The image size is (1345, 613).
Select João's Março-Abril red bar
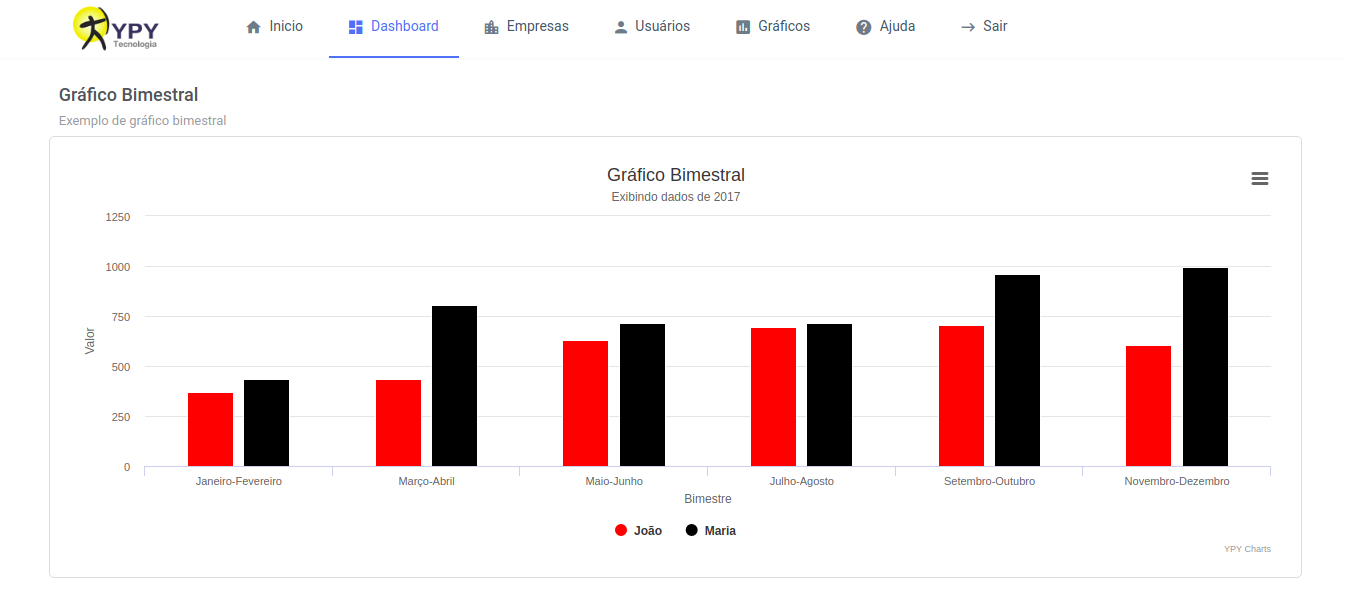click(398, 423)
